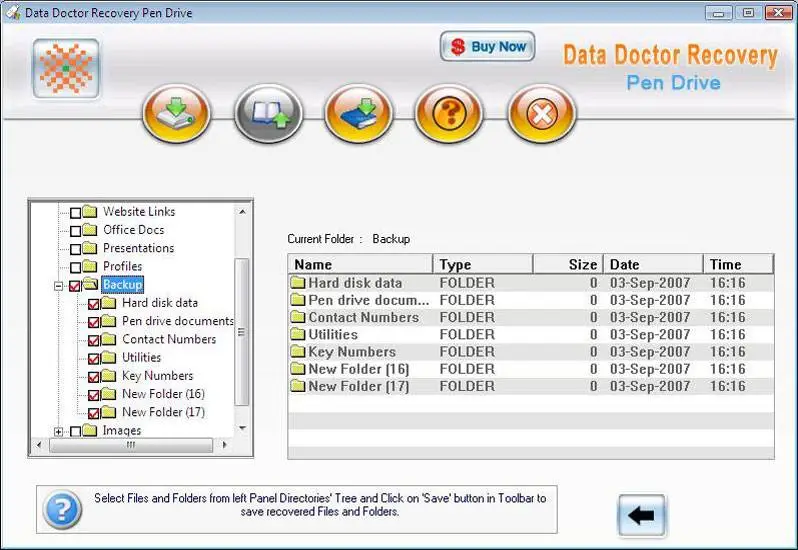Screen dimensions: 798x550
Task: Click the Utilities folder icon in list
Action: pos(298,335)
